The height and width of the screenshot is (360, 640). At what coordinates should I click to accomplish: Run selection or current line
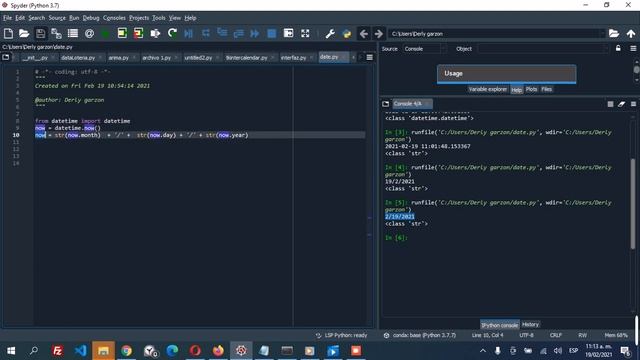coord(155,33)
